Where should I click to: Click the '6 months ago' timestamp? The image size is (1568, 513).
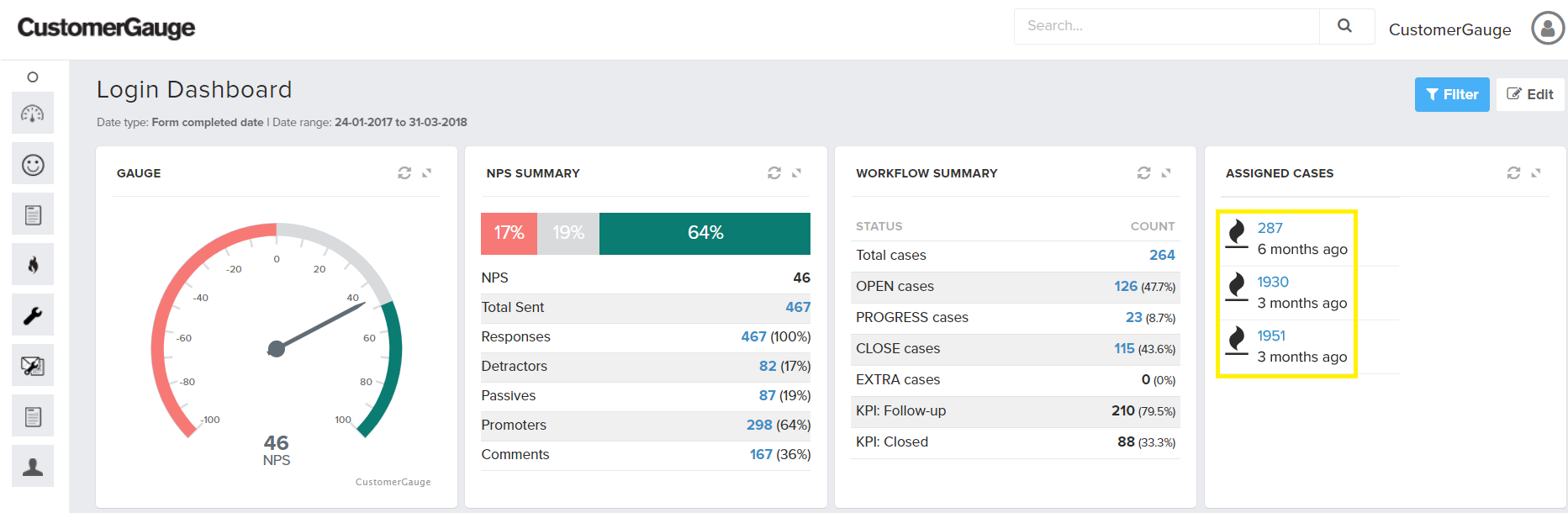pos(1302,249)
